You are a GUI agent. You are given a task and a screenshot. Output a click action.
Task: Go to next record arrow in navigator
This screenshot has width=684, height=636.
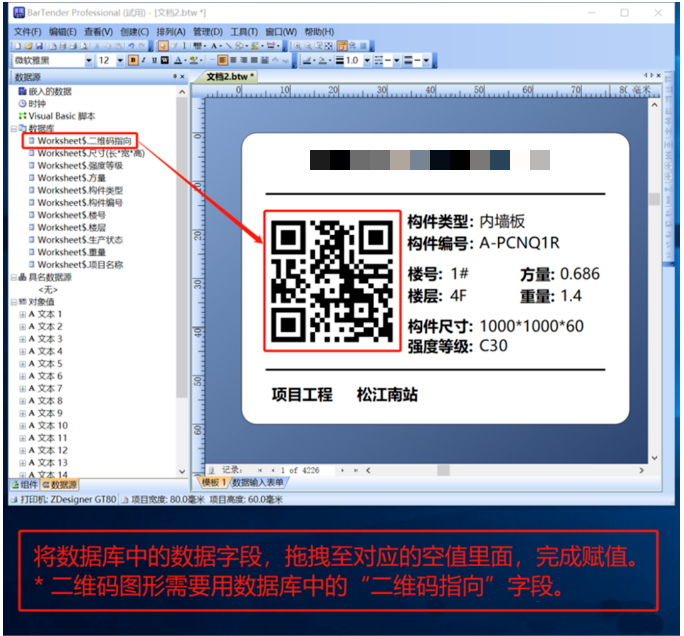coord(342,470)
